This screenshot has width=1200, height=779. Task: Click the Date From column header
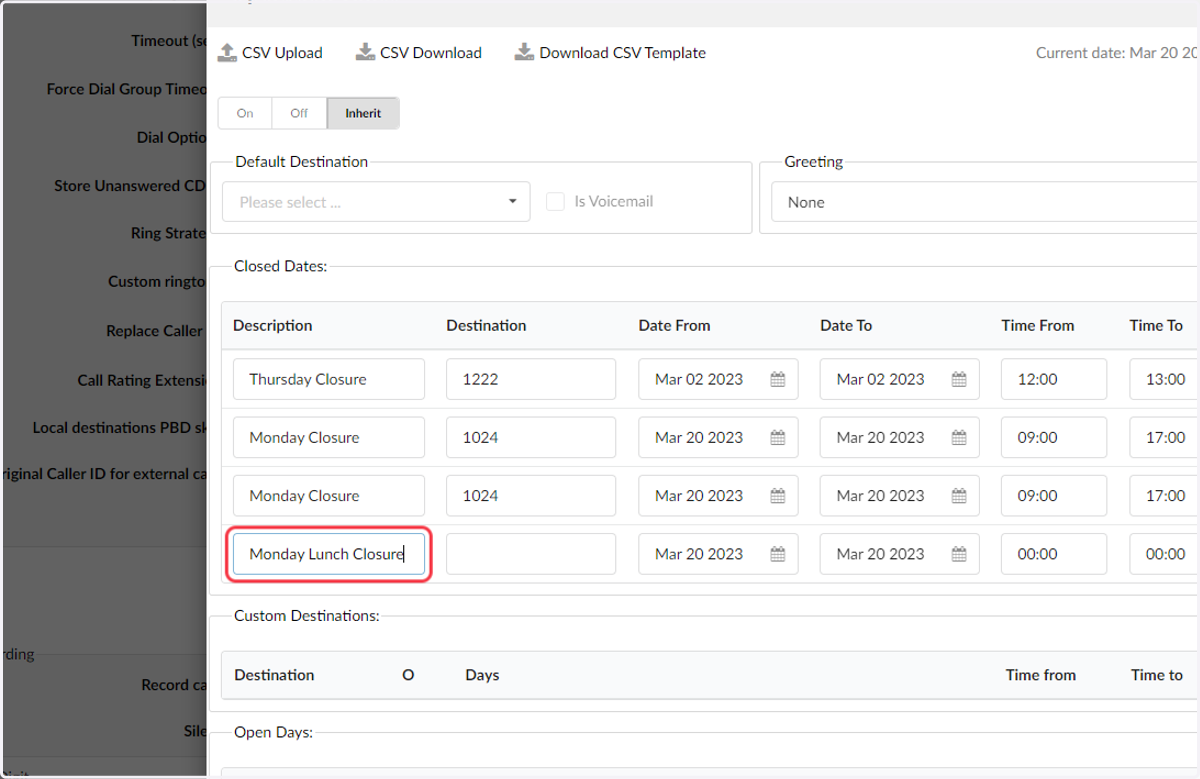pyautogui.click(x=675, y=326)
